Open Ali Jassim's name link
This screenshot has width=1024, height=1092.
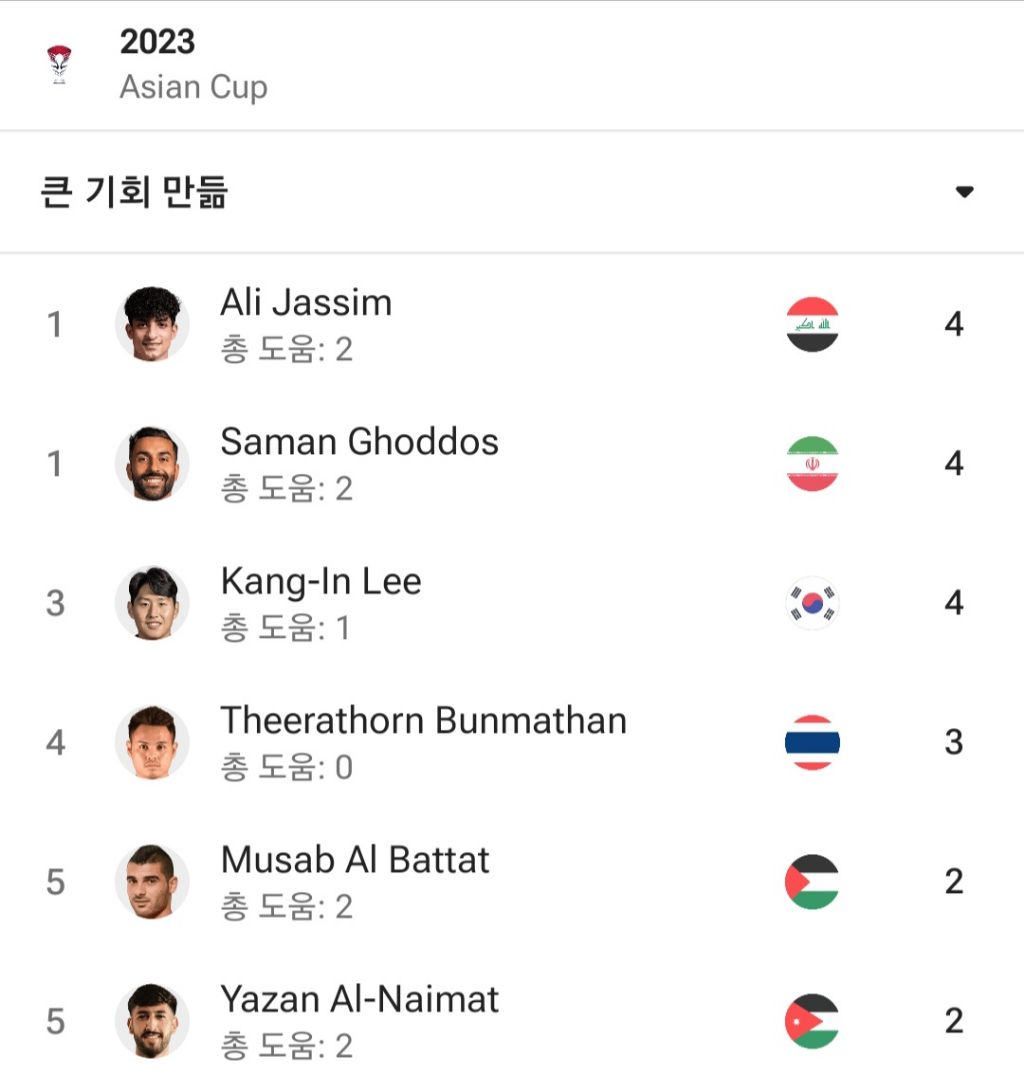point(306,302)
